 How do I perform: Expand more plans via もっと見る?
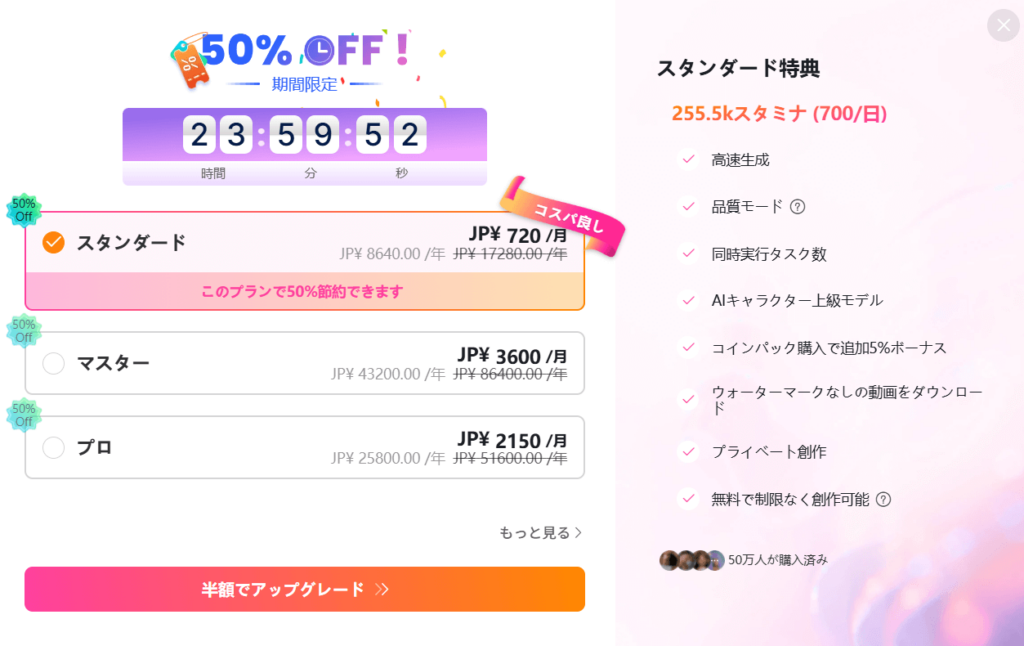coord(540,533)
